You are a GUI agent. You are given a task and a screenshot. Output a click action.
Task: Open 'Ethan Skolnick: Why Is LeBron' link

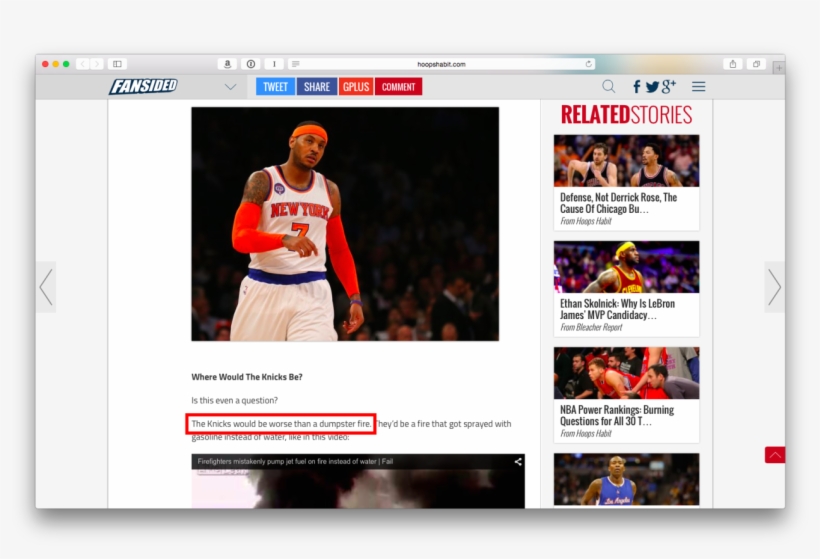click(617, 309)
